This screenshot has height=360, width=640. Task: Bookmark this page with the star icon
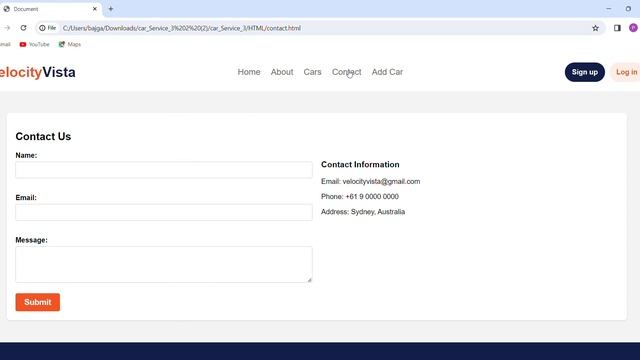coord(595,28)
